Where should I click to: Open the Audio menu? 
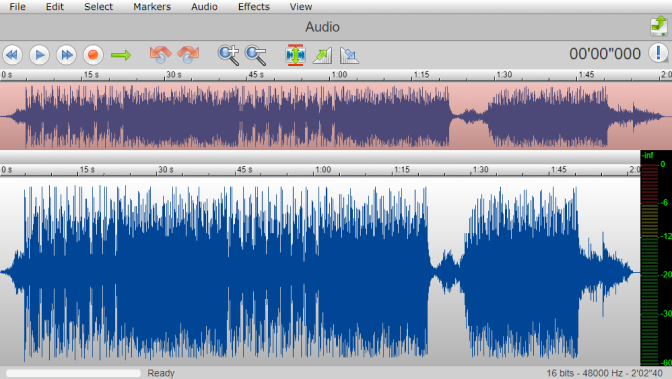[204, 6]
